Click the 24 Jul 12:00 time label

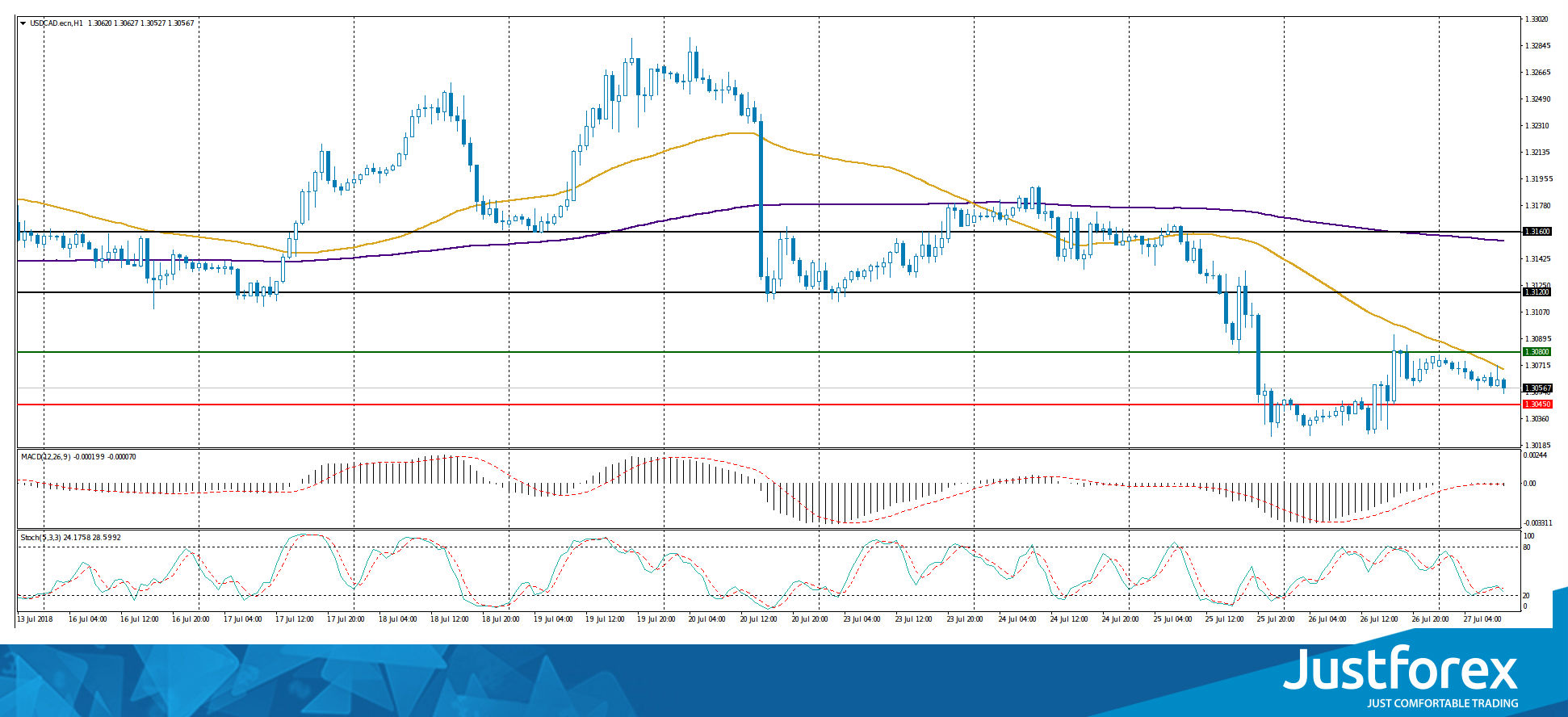tap(1070, 619)
